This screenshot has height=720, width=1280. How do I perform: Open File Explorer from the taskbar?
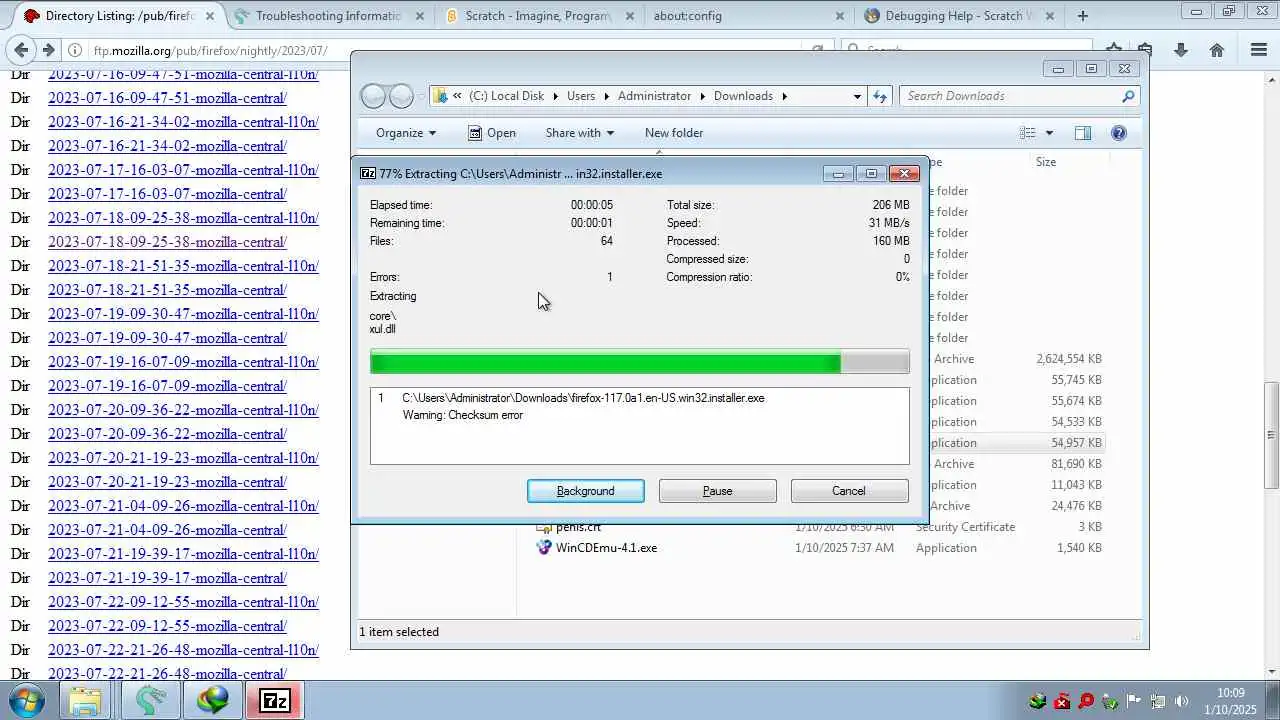pos(86,700)
